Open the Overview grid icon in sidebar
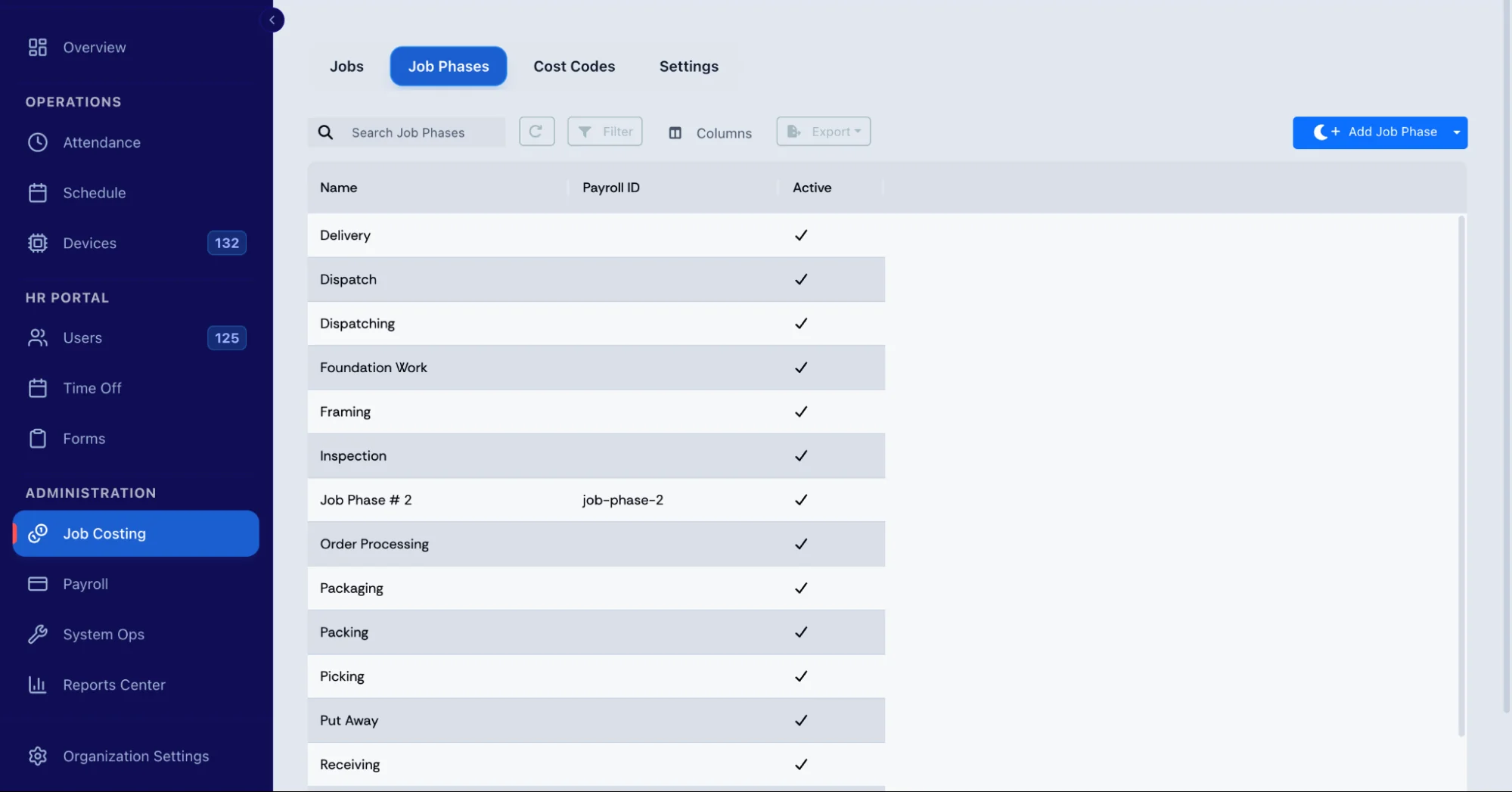Image resolution: width=1512 pixels, height=792 pixels. pos(38,48)
